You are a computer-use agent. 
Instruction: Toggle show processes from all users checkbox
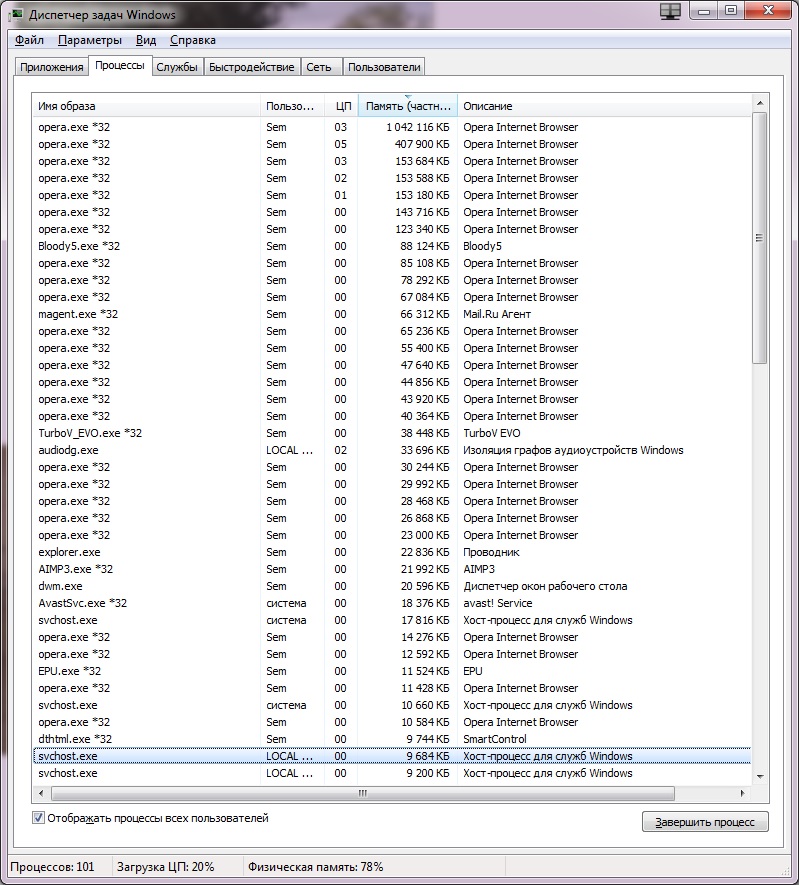(x=38, y=818)
